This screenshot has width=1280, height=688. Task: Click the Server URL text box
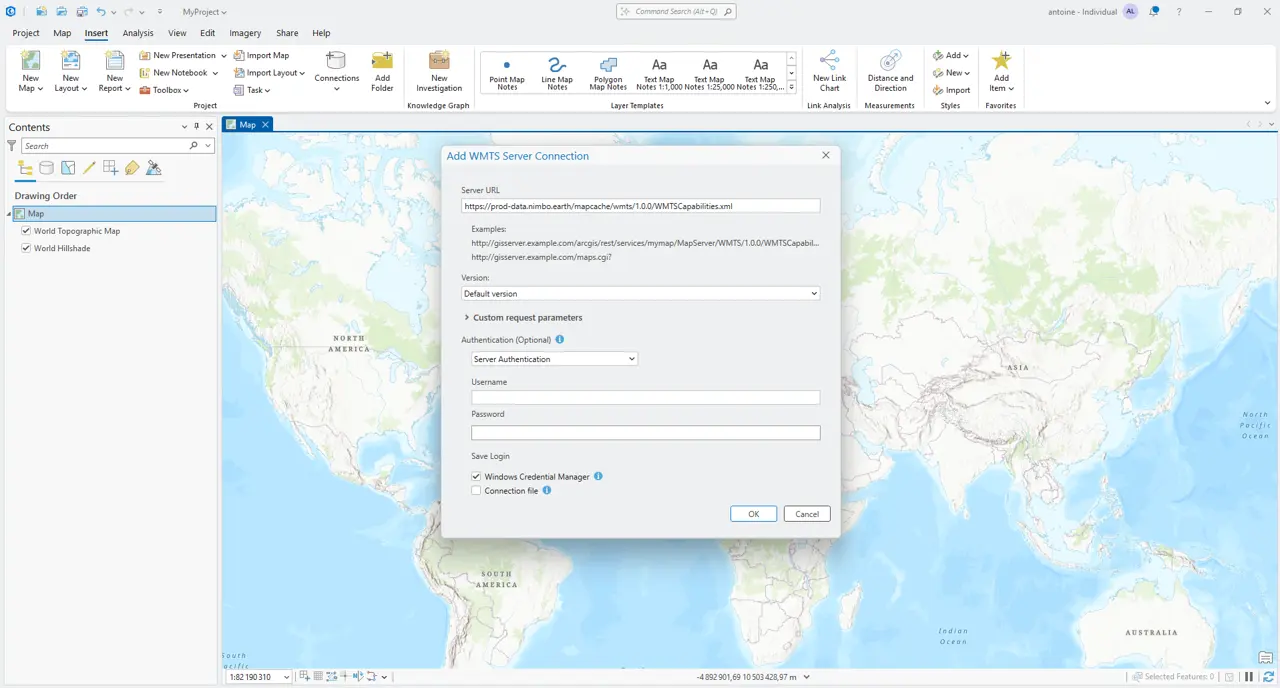point(640,206)
